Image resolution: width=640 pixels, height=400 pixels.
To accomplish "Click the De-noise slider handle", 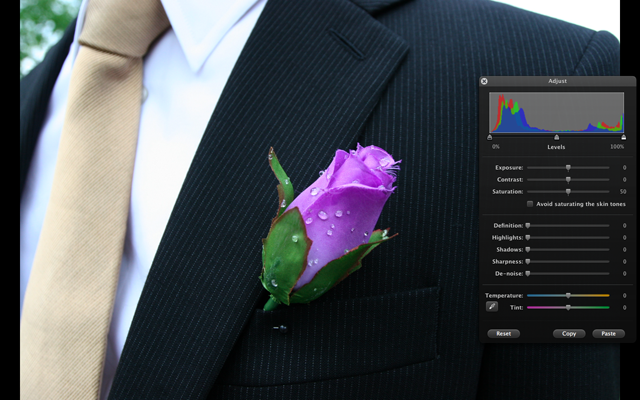I will (x=528, y=273).
